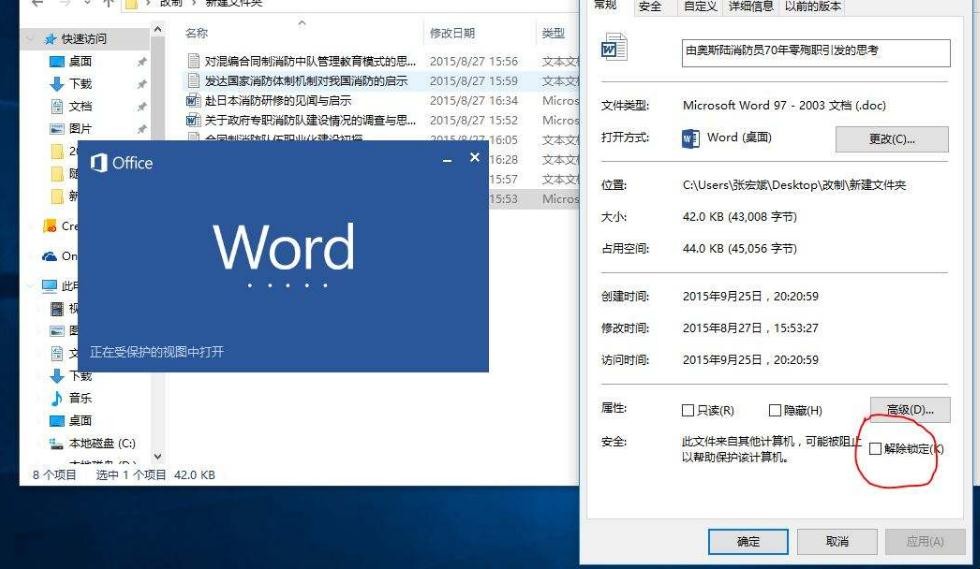The image size is (980, 569).
Task: Sort files by 修改日期 column header
Action: click(x=452, y=33)
